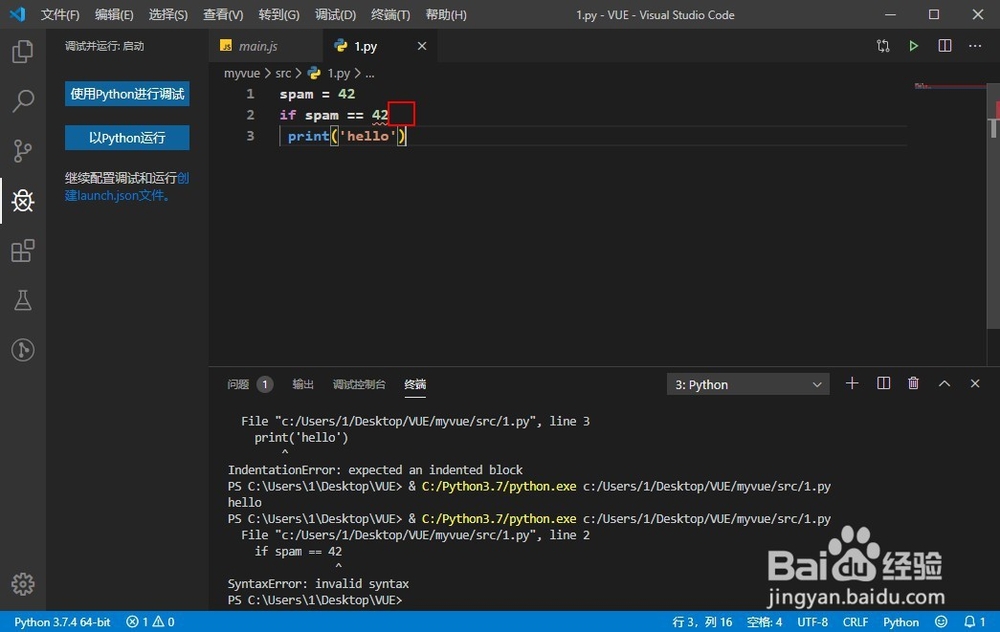
Task: Click the compare changes icon in editor toolbar
Action: tap(883, 46)
